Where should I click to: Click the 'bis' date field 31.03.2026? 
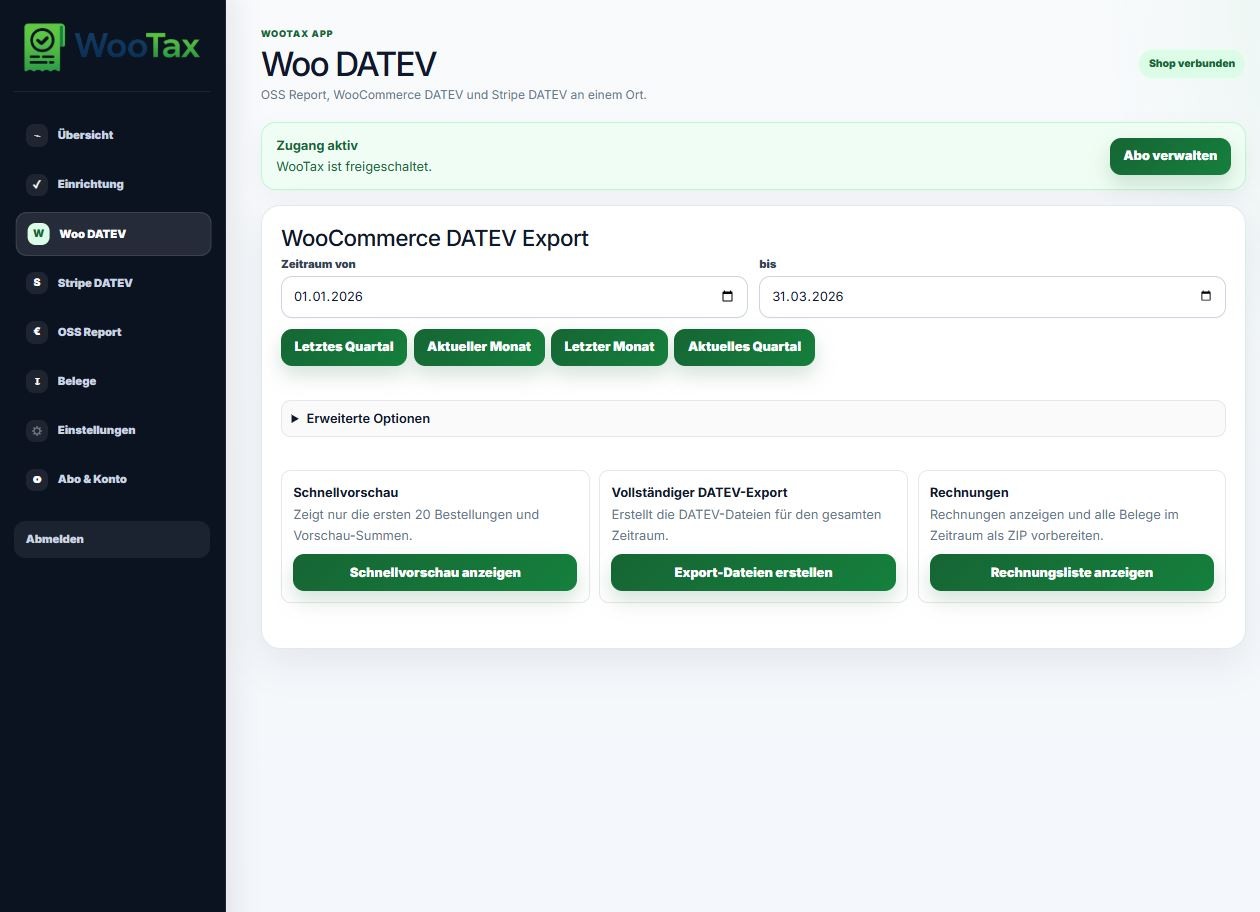[992, 297]
